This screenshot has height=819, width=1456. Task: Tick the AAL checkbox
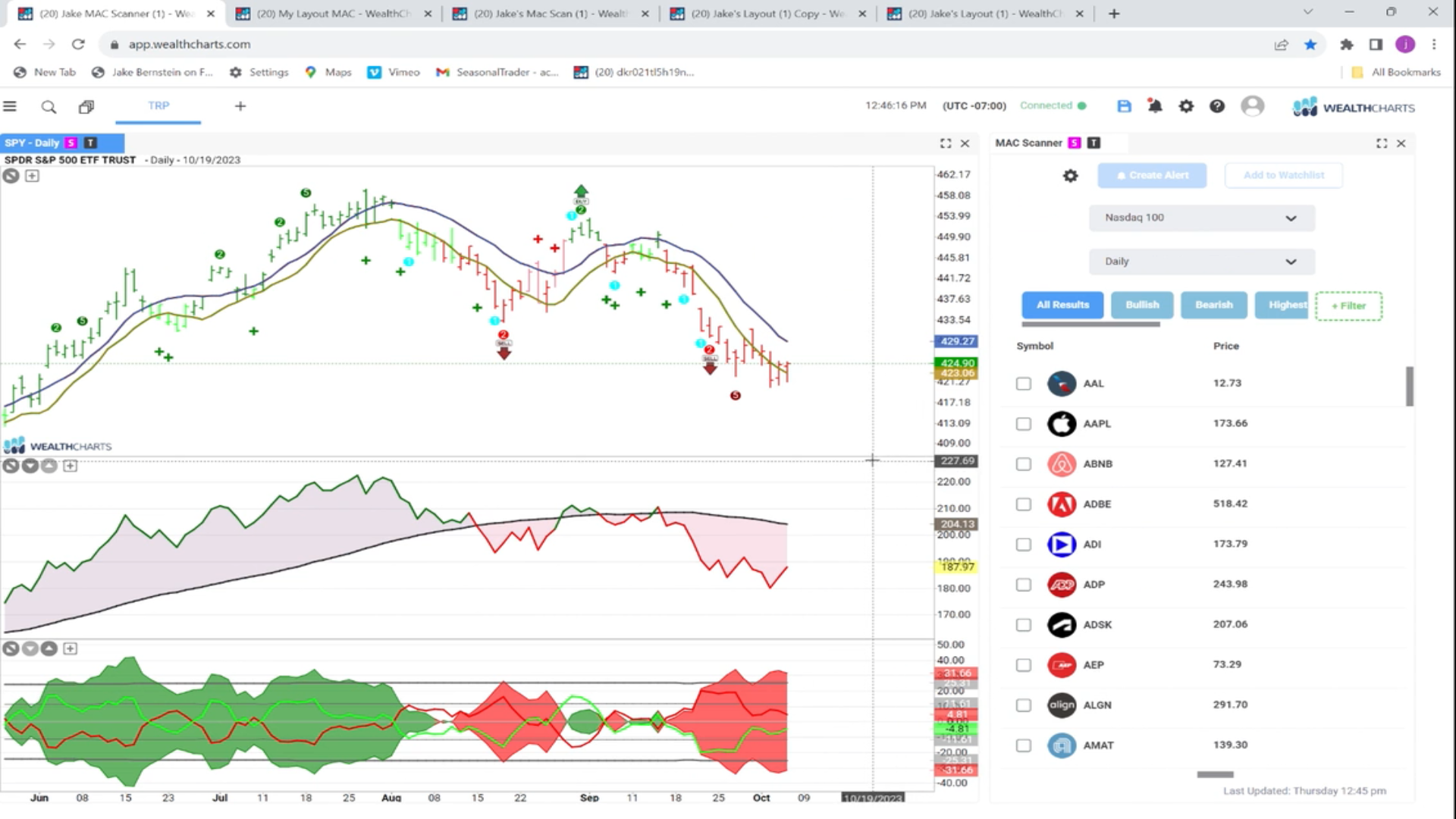1024,384
